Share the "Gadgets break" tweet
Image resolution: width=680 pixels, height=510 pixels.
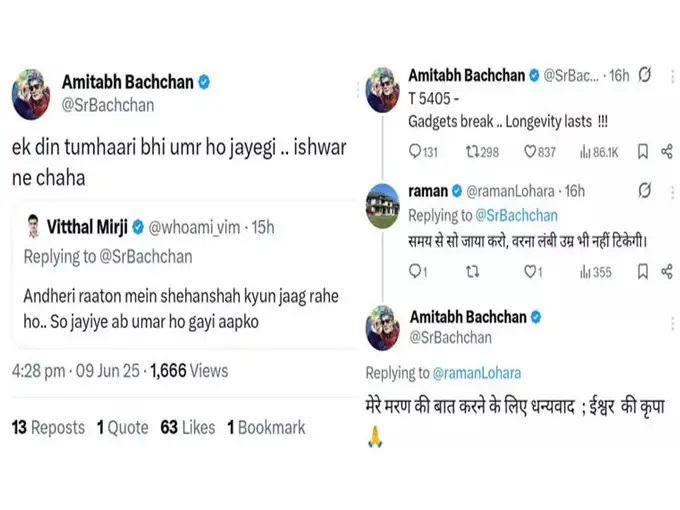click(x=667, y=152)
